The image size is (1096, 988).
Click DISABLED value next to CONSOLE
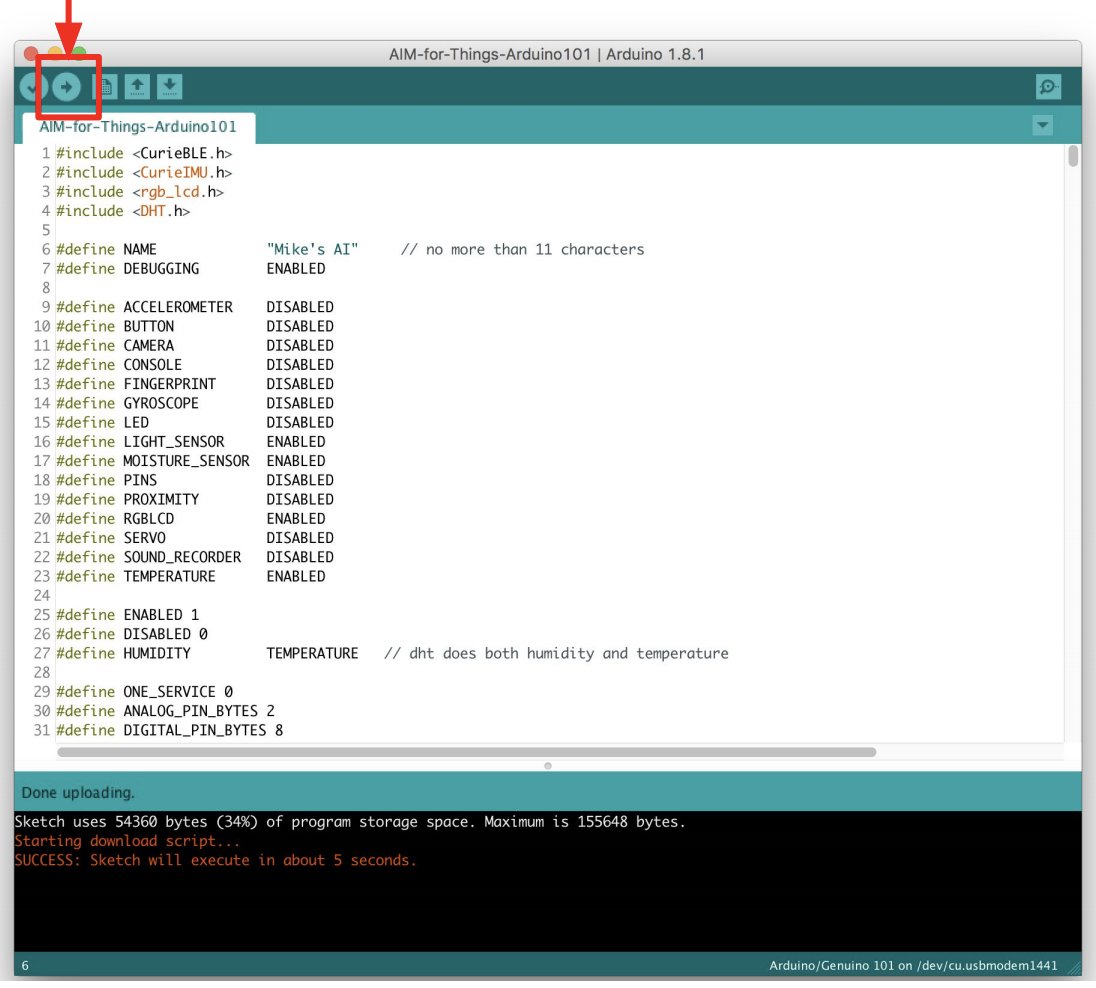(x=300, y=365)
